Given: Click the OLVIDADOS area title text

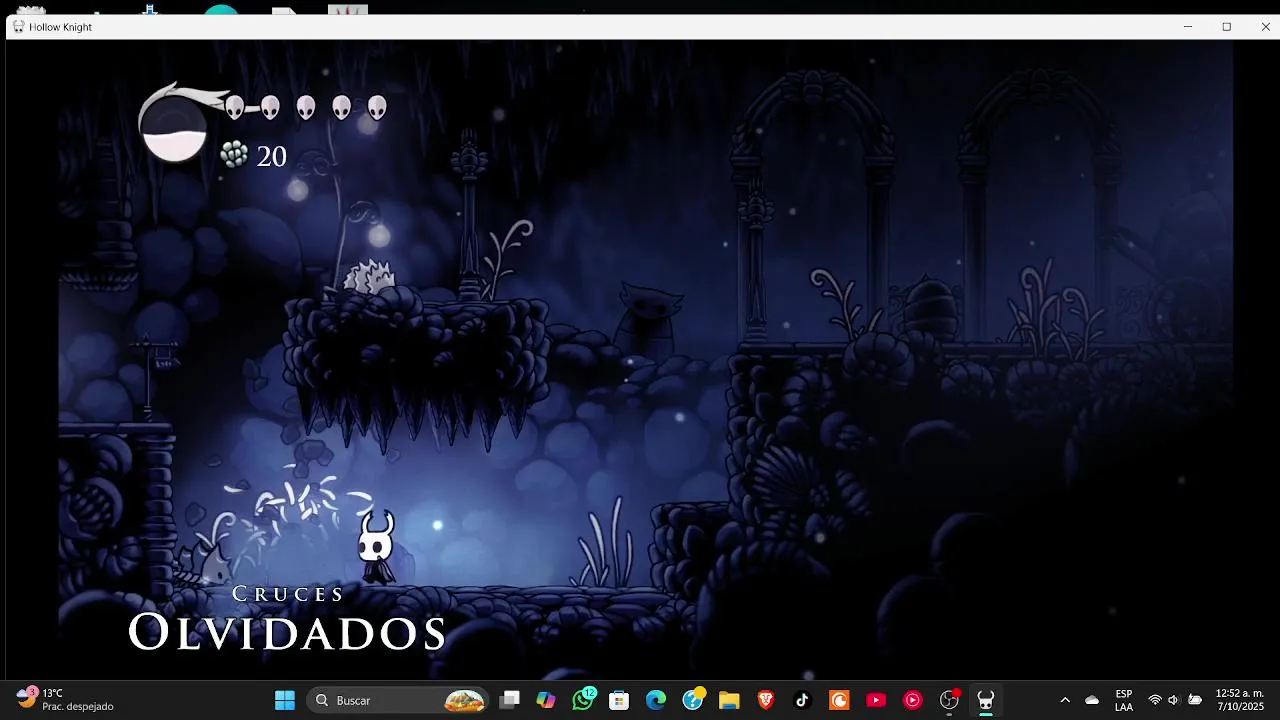Looking at the screenshot, I should 287,632.
